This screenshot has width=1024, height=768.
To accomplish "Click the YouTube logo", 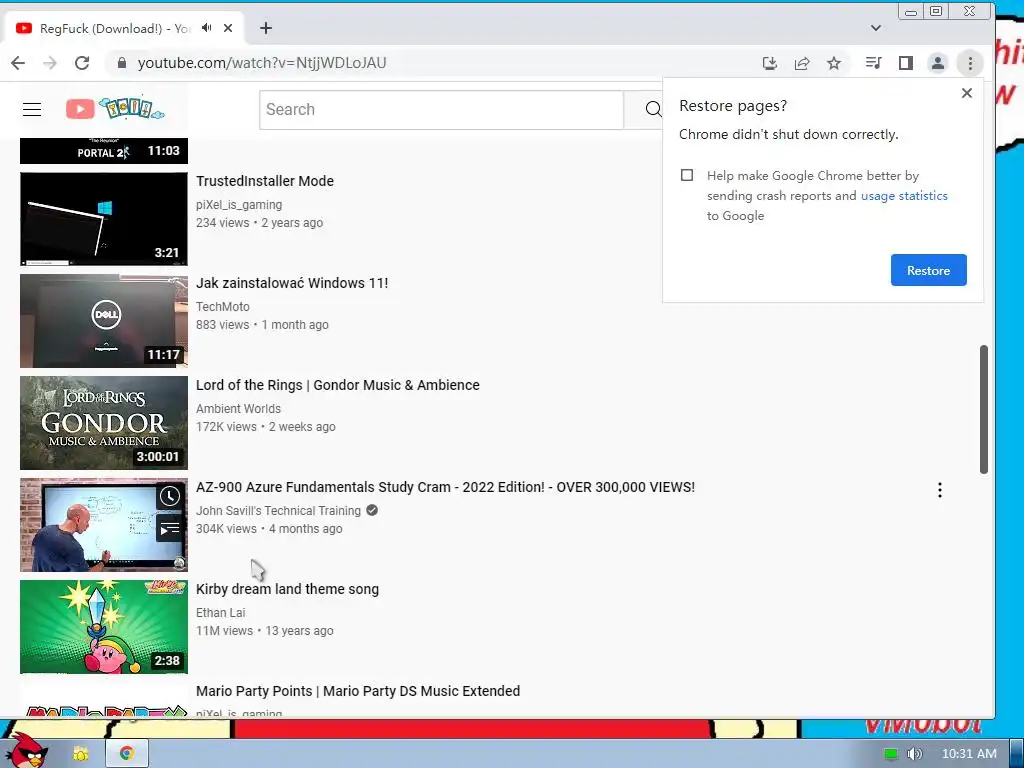I will (x=115, y=108).
